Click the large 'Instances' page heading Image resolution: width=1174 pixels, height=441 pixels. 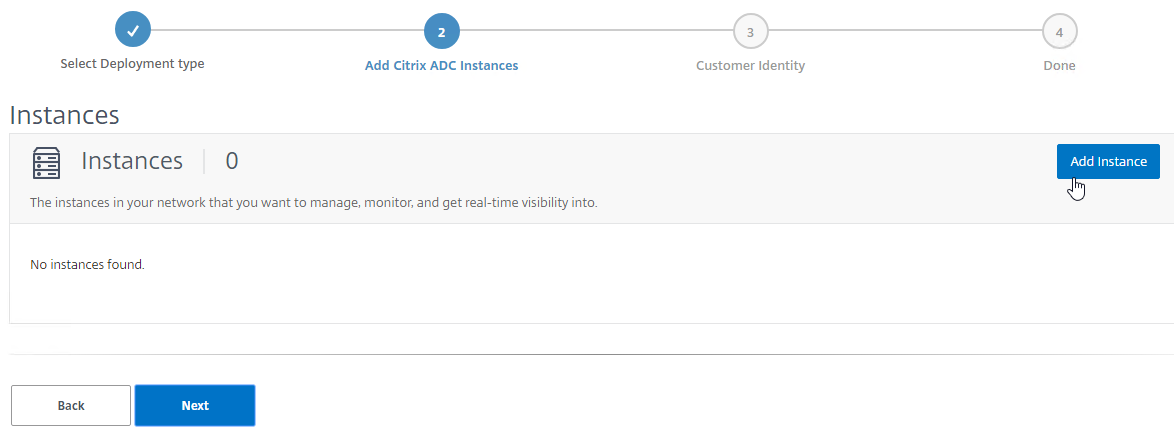(64, 115)
